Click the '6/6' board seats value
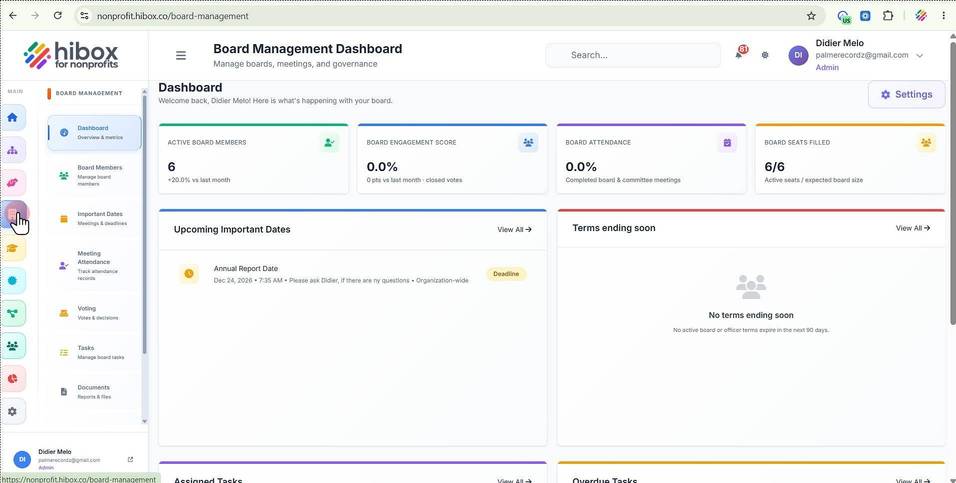 774,166
